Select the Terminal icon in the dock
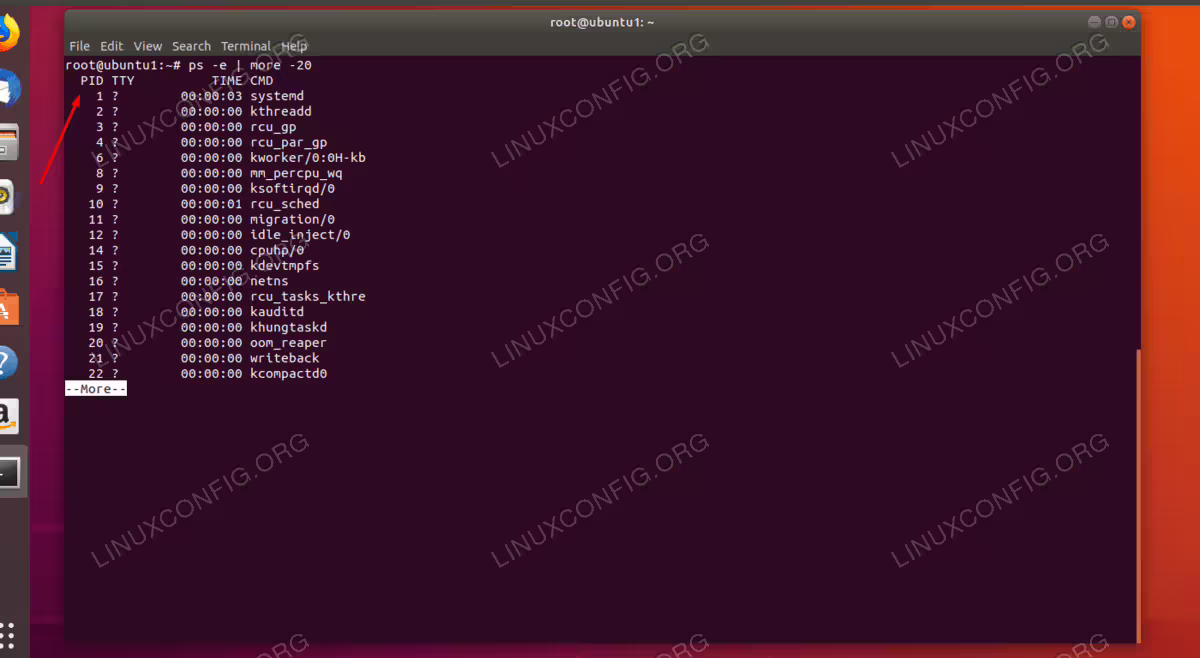 point(8,471)
